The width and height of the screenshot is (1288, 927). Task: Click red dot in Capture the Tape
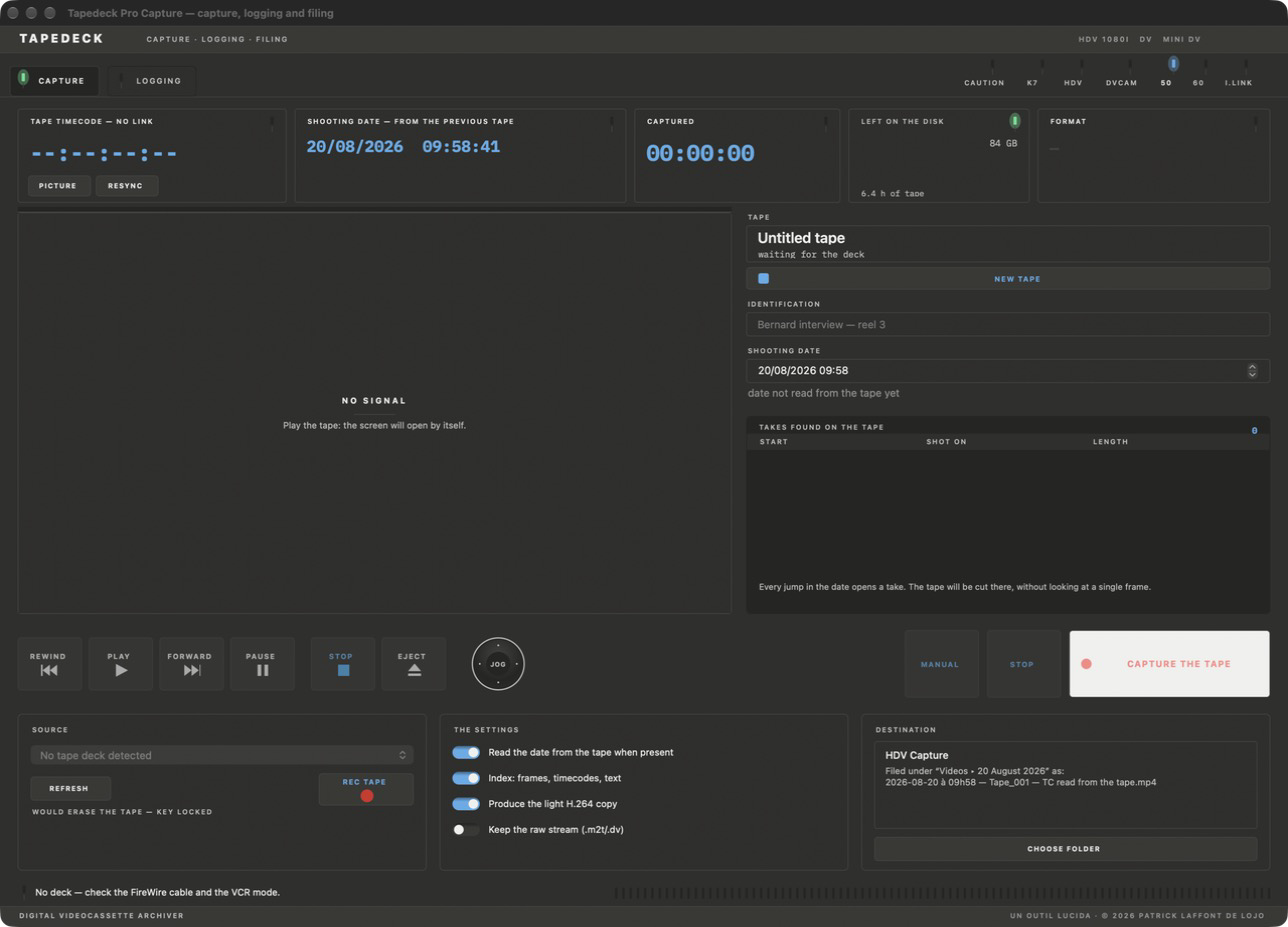pos(1086,664)
